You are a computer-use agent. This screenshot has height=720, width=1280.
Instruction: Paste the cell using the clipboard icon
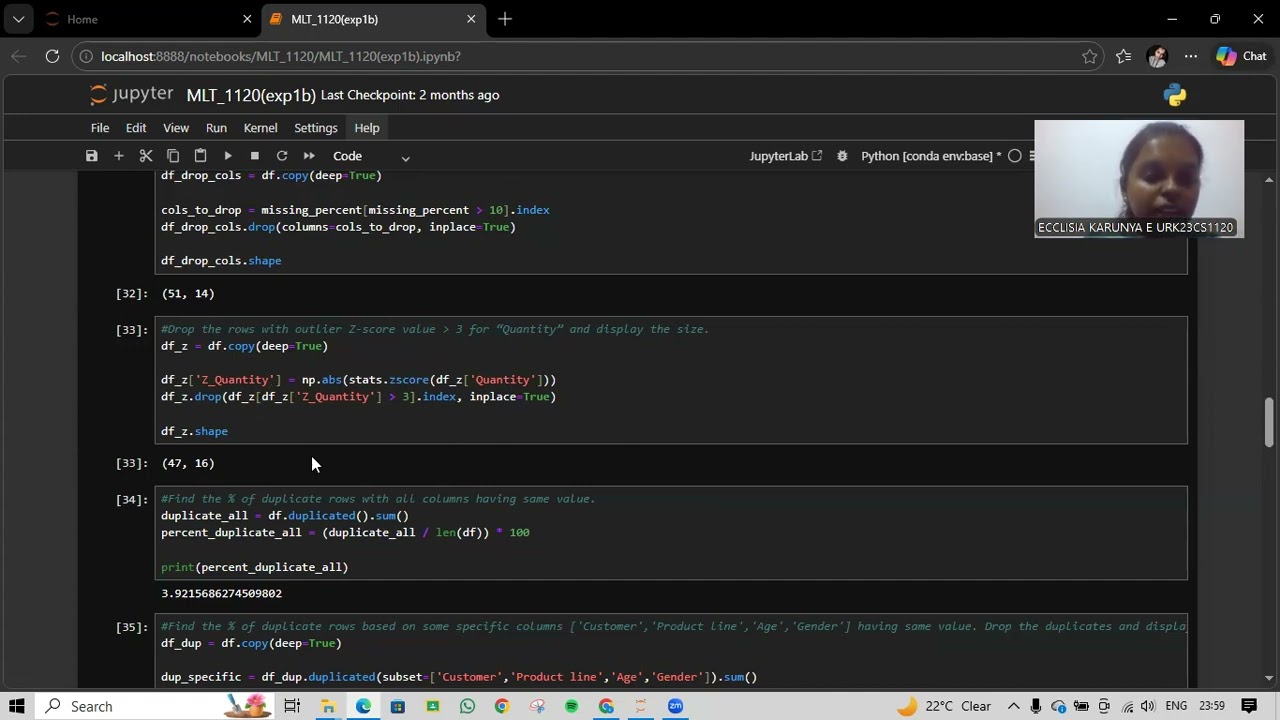coord(200,156)
